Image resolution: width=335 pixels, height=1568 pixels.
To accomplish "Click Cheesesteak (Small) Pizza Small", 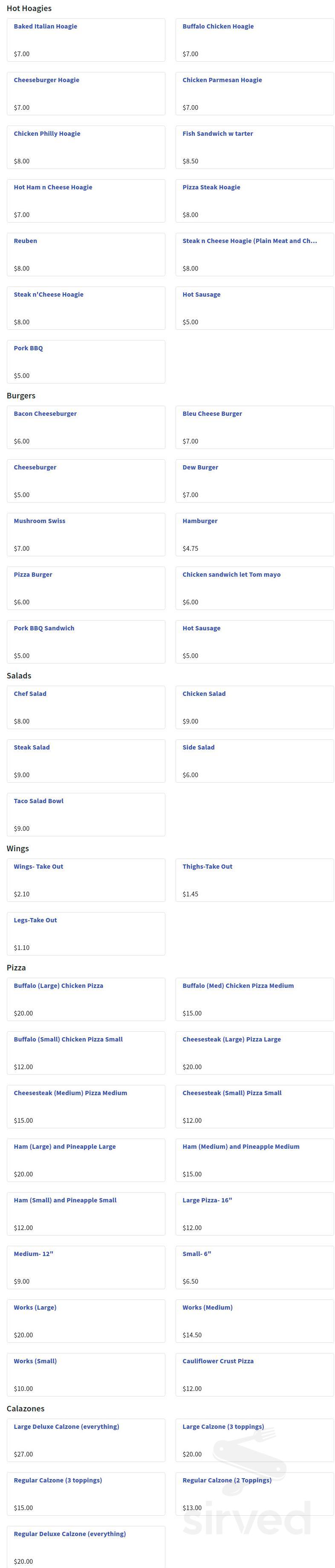I will (254, 1106).
